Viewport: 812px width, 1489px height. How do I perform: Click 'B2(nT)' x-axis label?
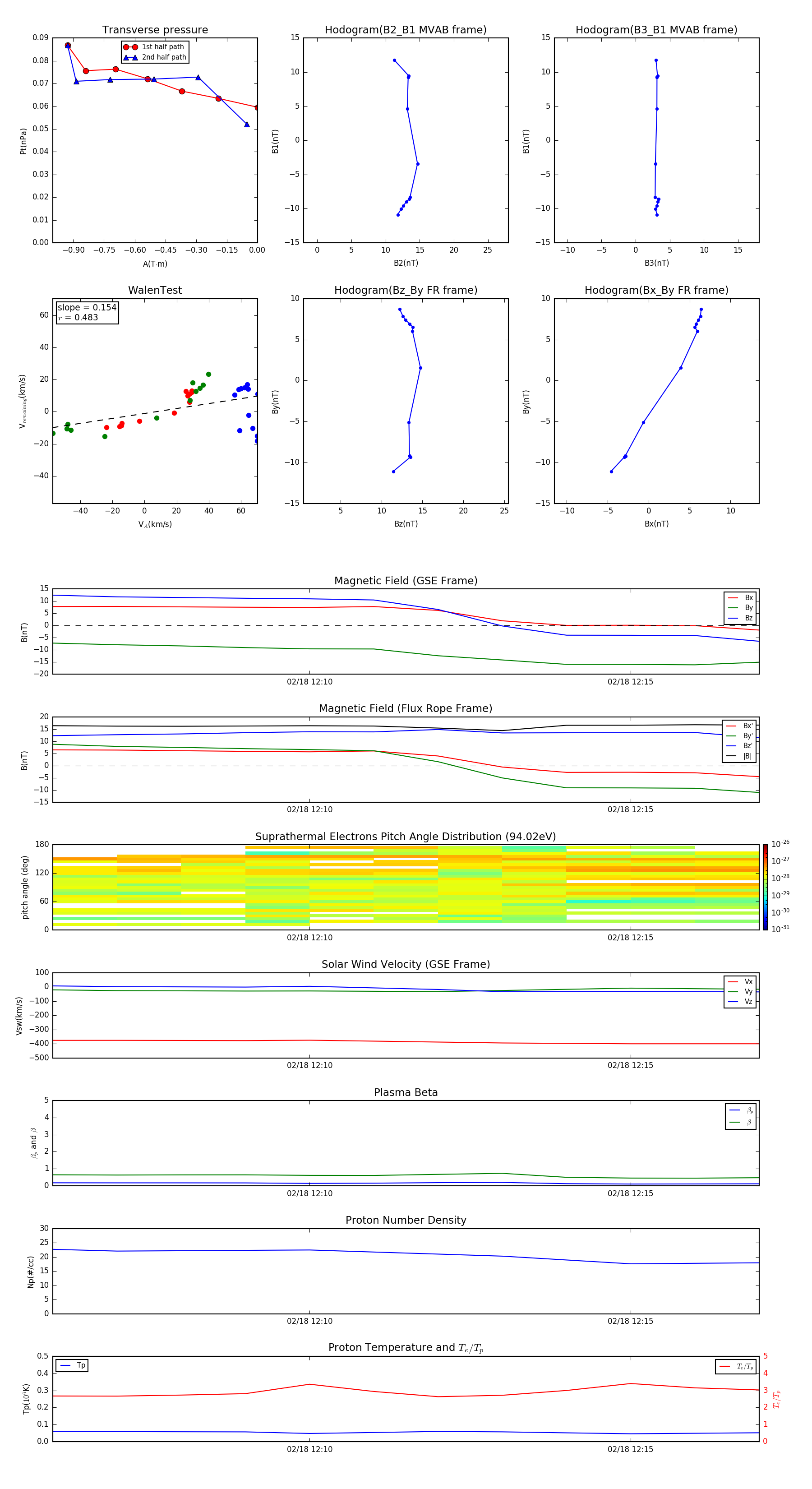click(406, 263)
